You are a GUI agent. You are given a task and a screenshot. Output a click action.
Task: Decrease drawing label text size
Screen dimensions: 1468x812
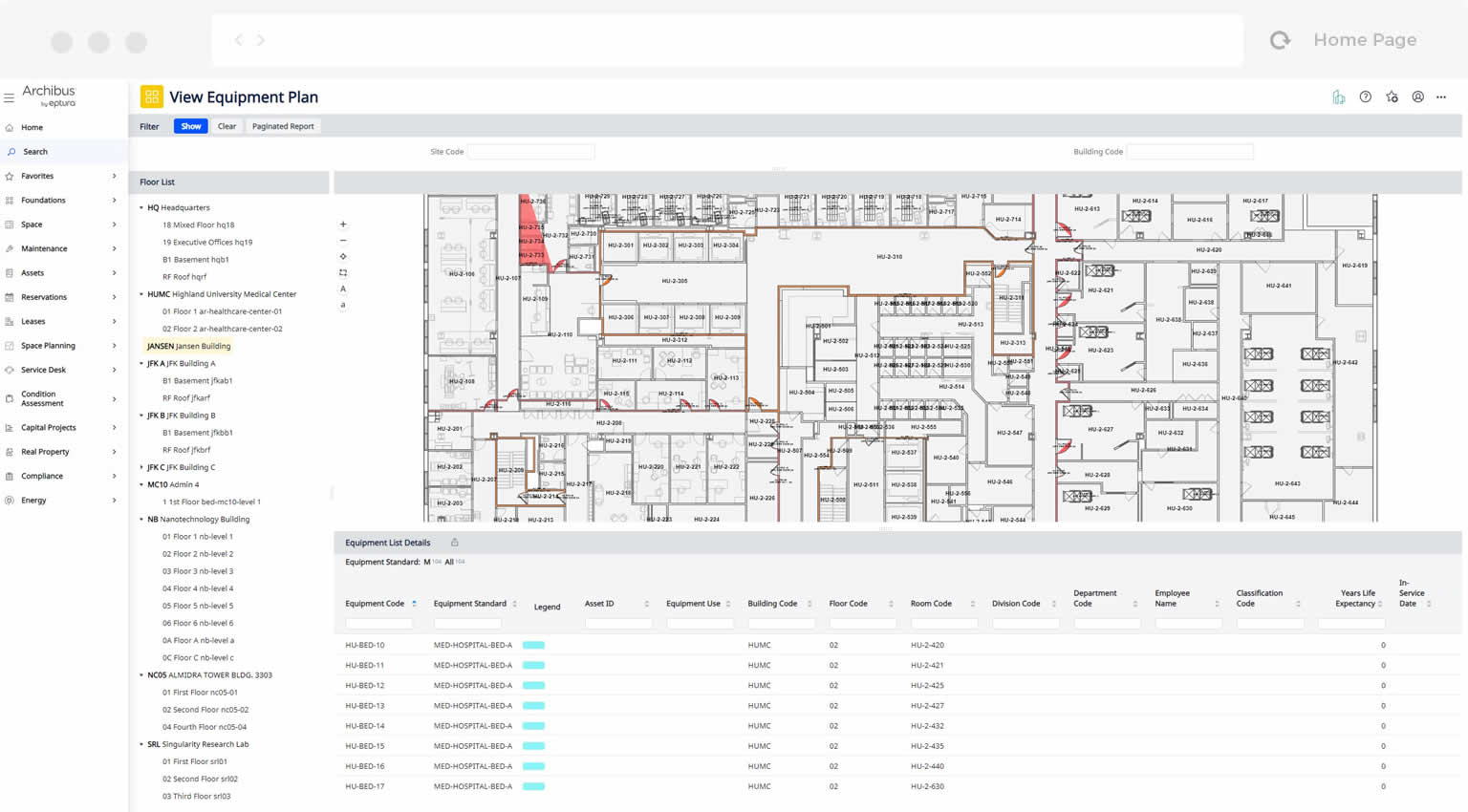point(343,305)
